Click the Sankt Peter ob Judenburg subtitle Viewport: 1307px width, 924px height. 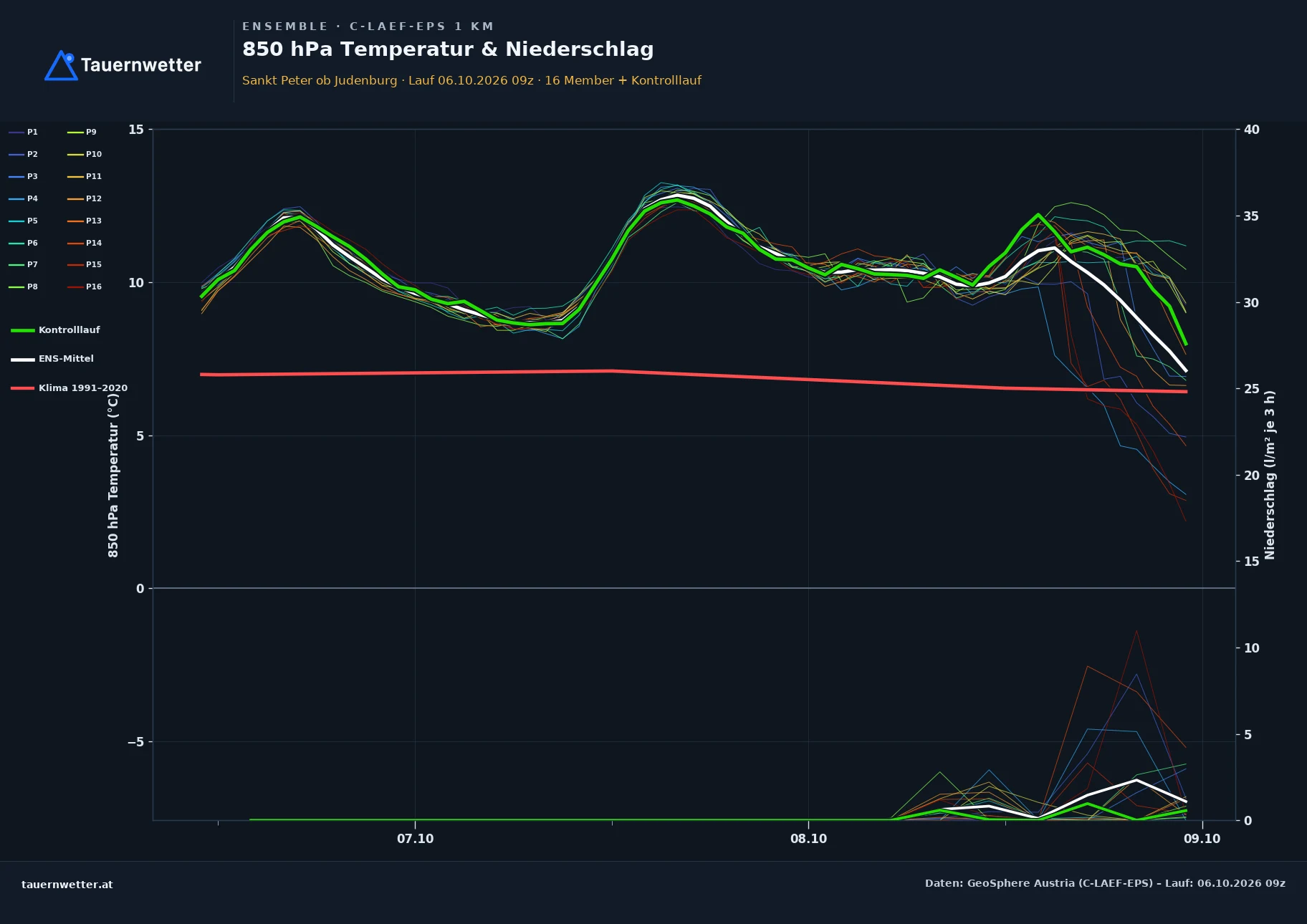[x=471, y=80]
